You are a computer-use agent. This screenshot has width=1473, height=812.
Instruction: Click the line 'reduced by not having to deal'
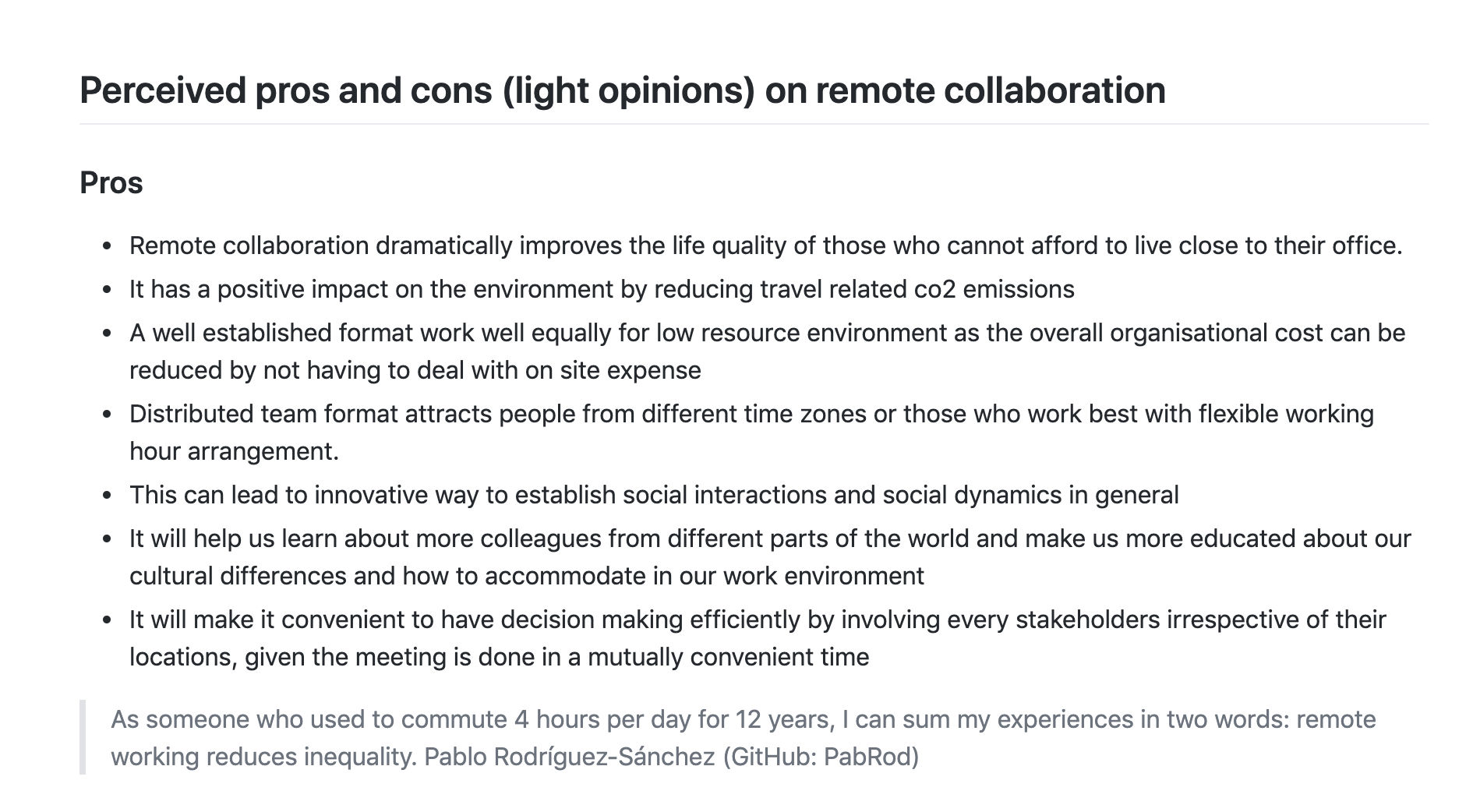415,370
